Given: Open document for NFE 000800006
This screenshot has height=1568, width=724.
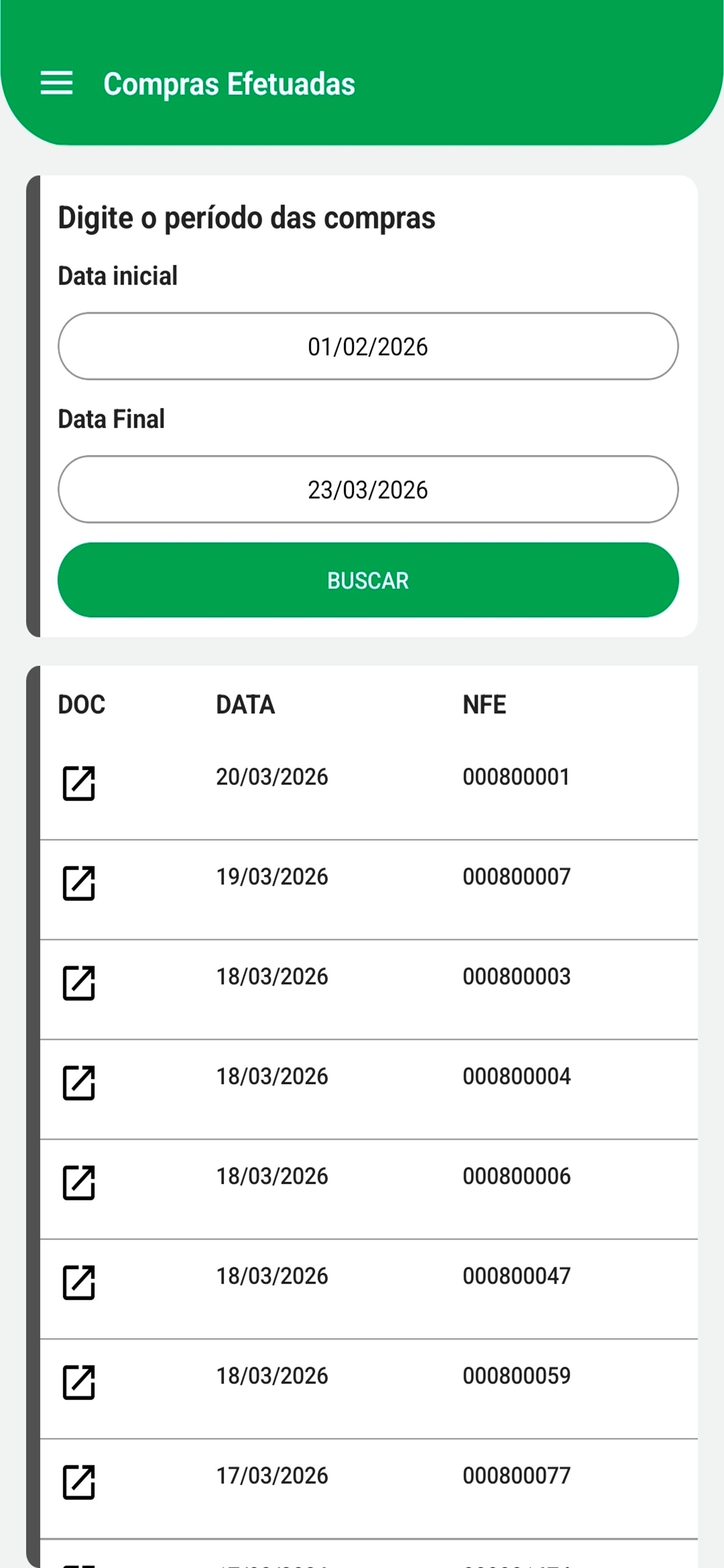Looking at the screenshot, I should (x=79, y=1182).
